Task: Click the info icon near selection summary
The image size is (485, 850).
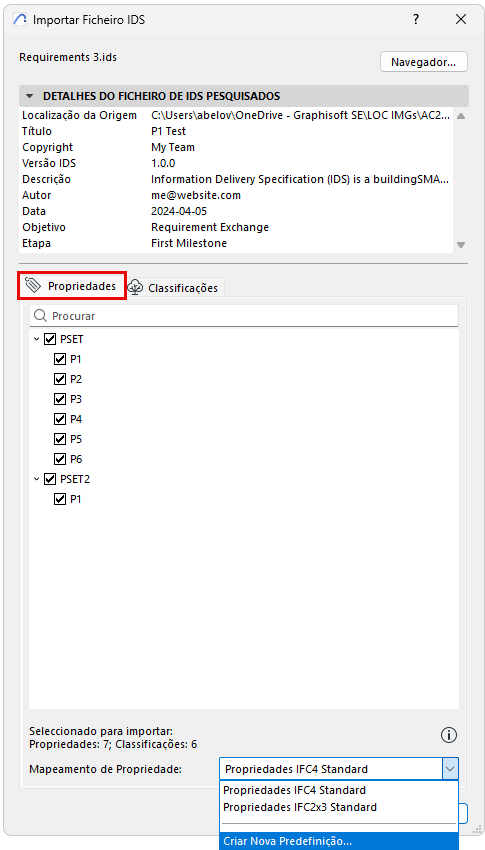Action: pyautogui.click(x=449, y=735)
